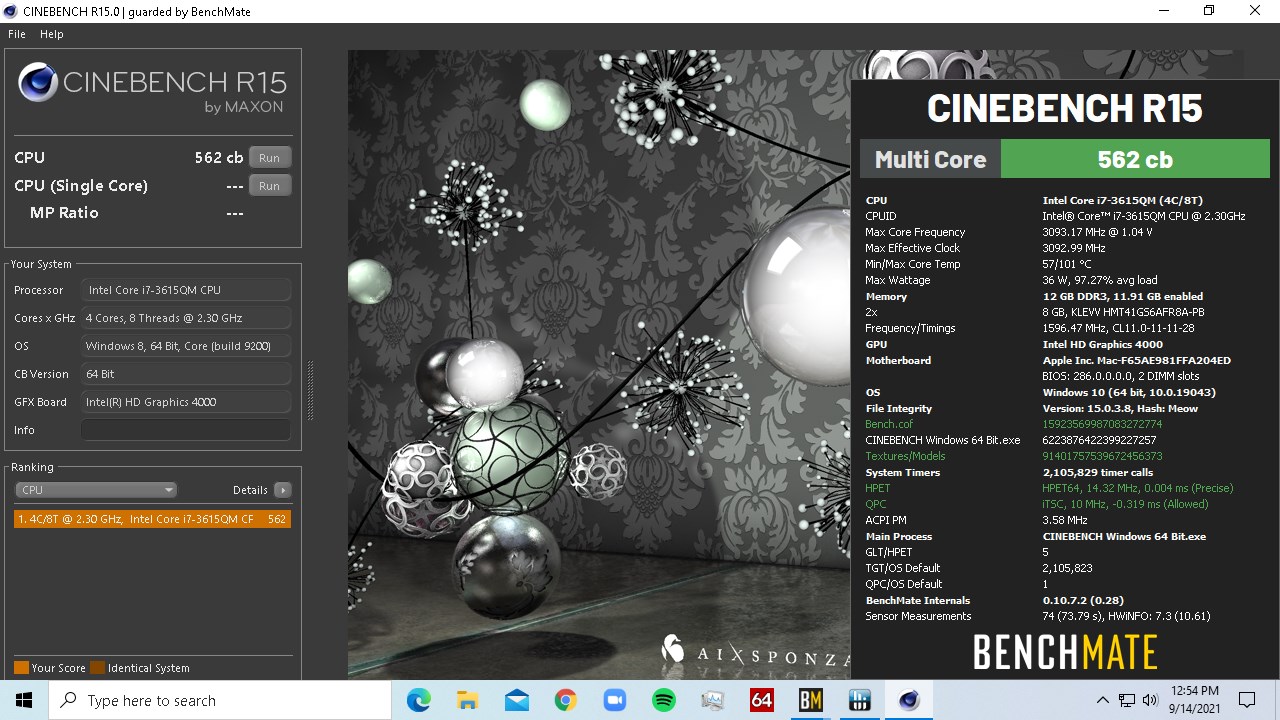Click the Info text field
The width and height of the screenshot is (1280, 720).
[186, 430]
